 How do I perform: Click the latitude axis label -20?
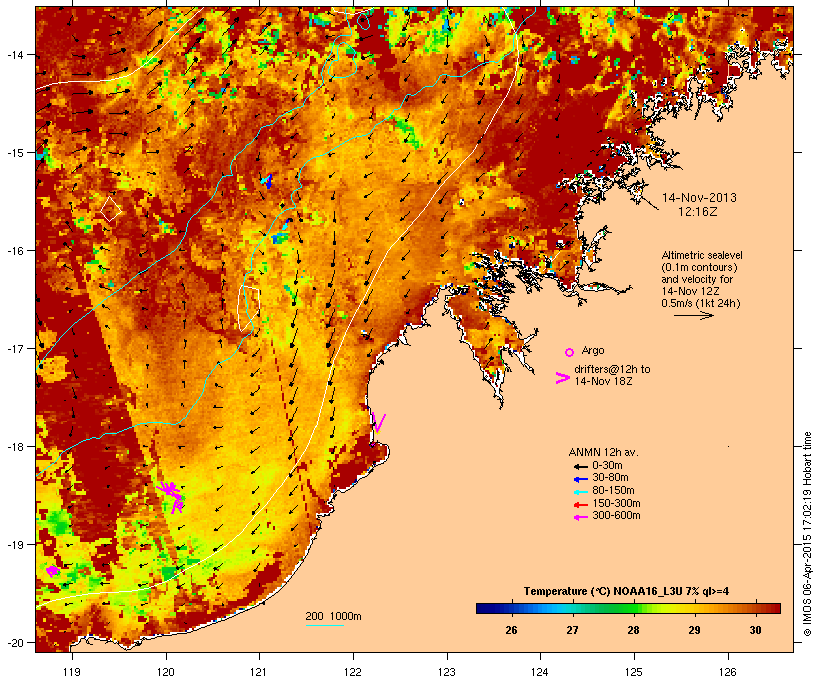click(x=14, y=643)
